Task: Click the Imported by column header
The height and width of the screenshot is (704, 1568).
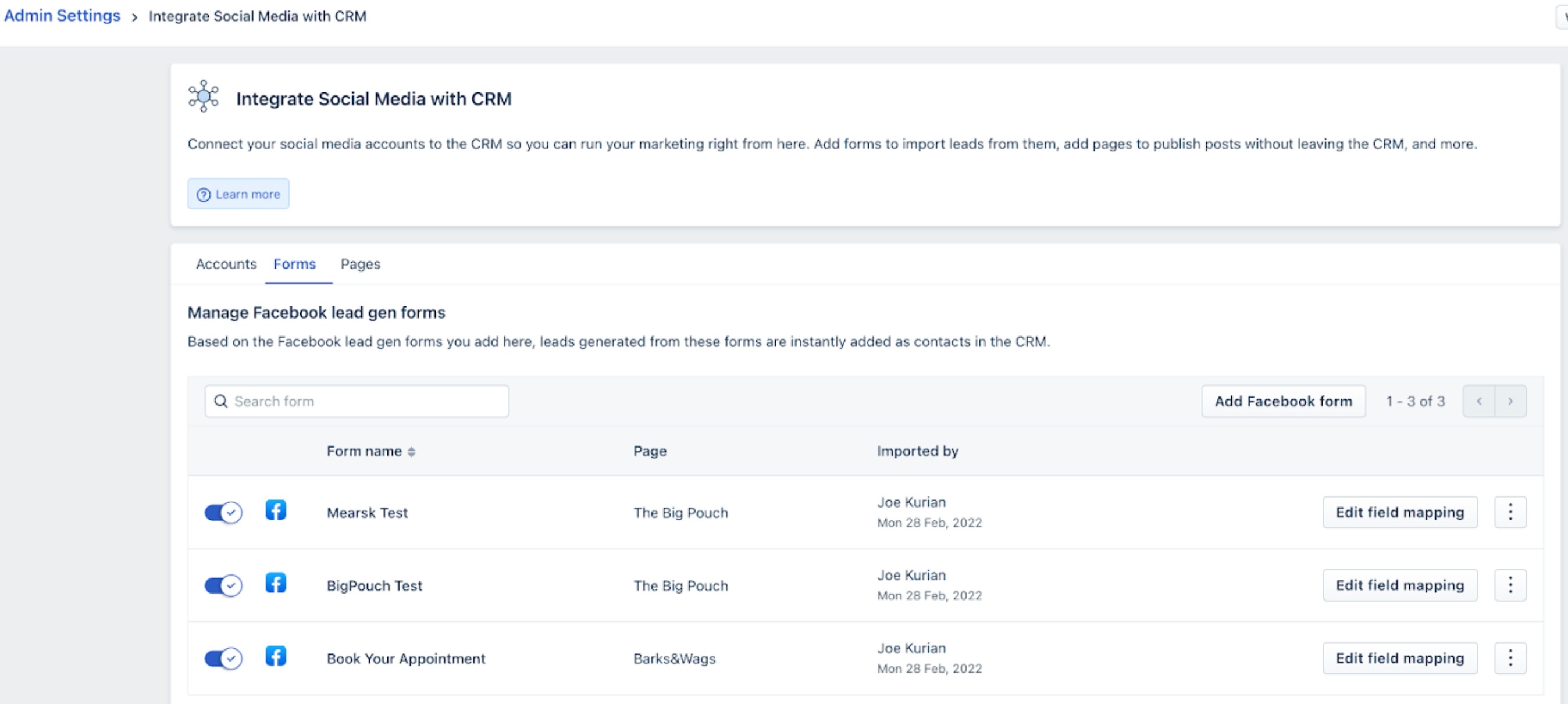Action: pos(917,452)
